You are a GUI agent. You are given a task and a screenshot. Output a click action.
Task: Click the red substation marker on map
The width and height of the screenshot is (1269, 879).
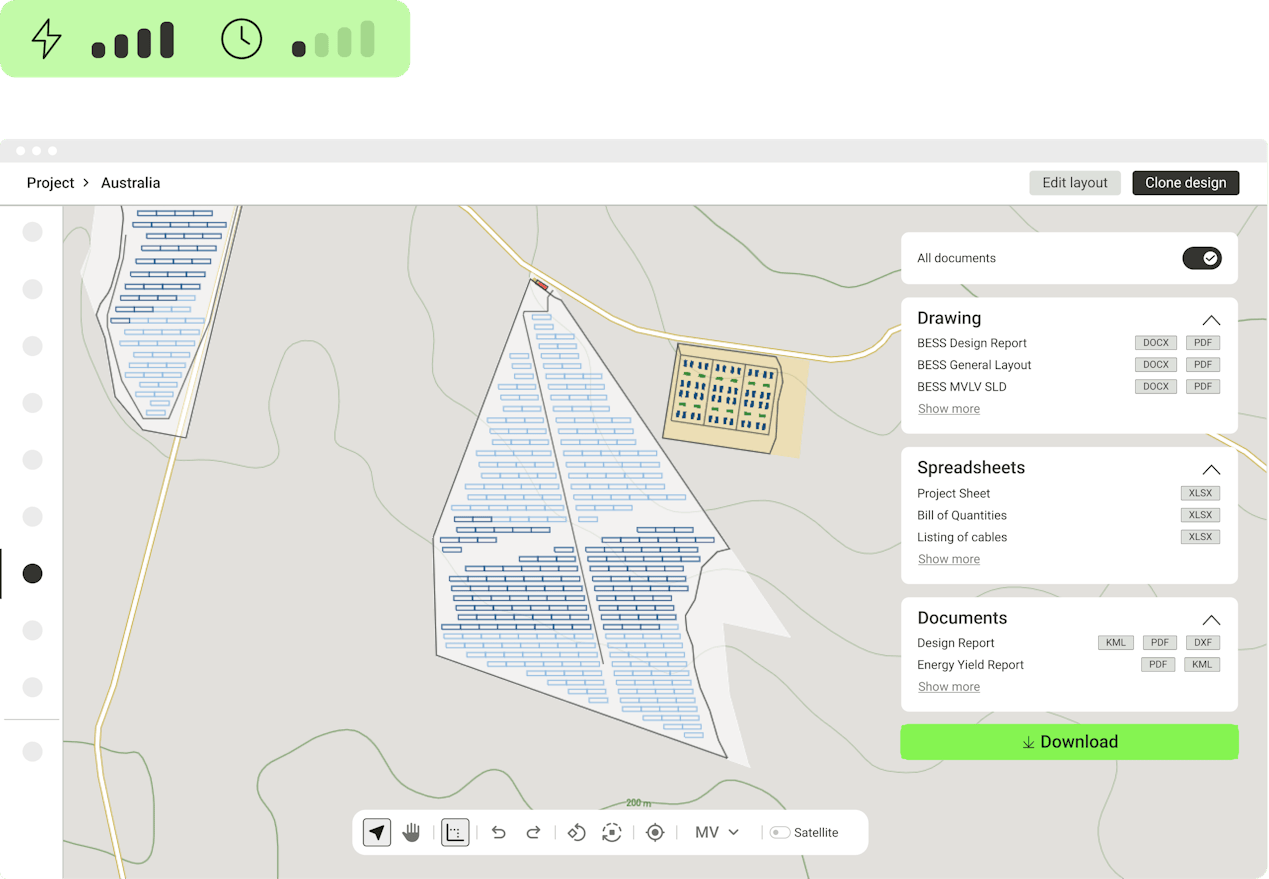coord(542,286)
